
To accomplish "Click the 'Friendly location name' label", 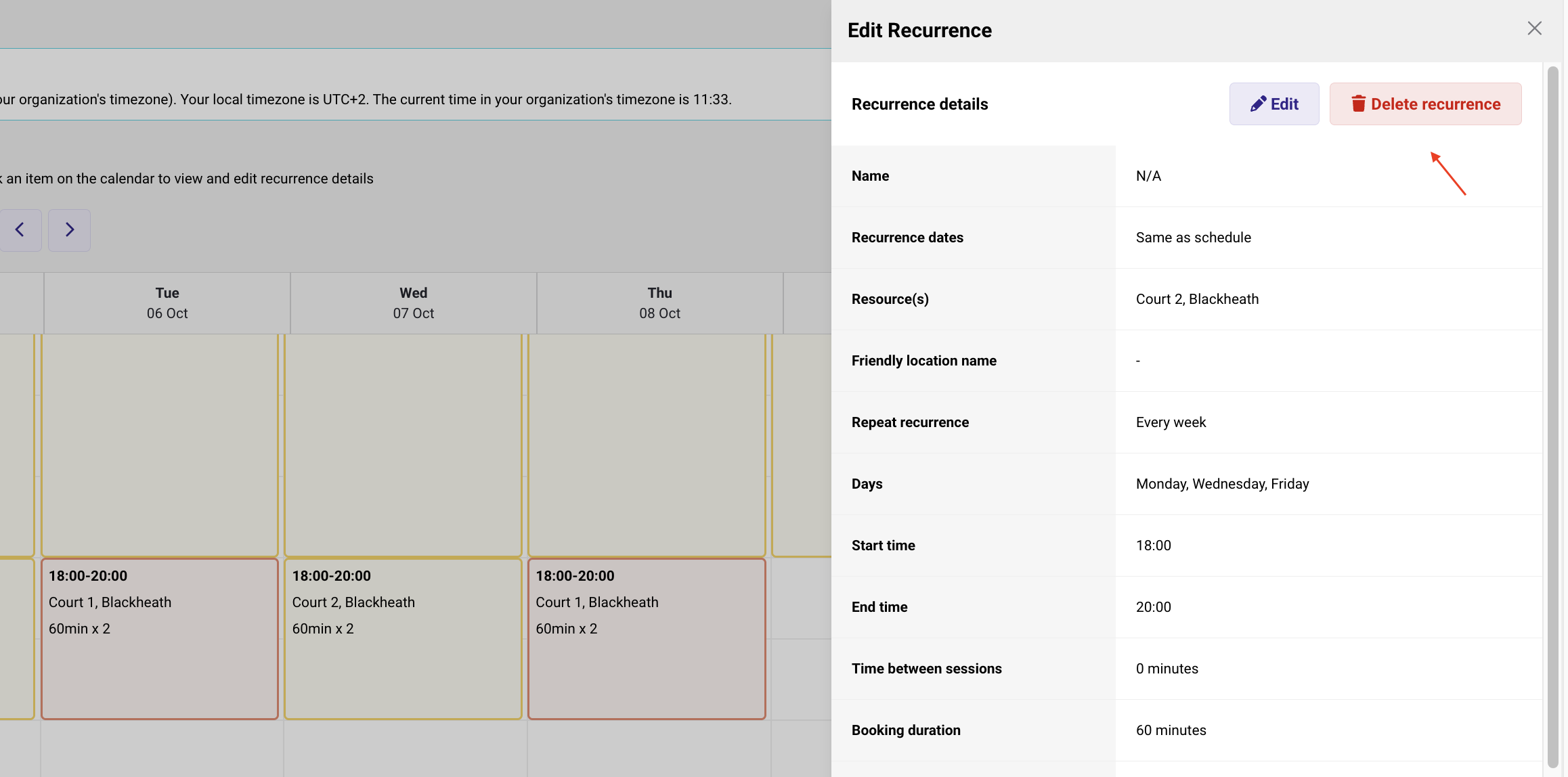I will tap(923, 361).
